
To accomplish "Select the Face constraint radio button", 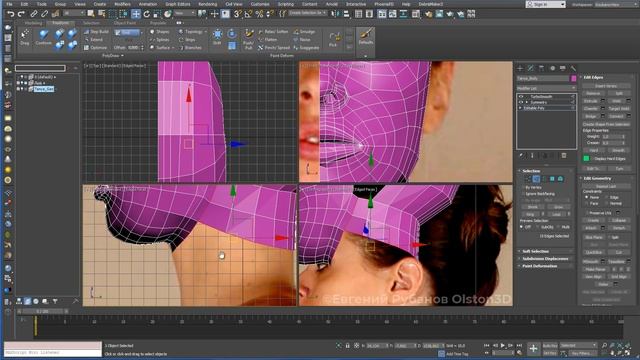I will coord(587,203).
